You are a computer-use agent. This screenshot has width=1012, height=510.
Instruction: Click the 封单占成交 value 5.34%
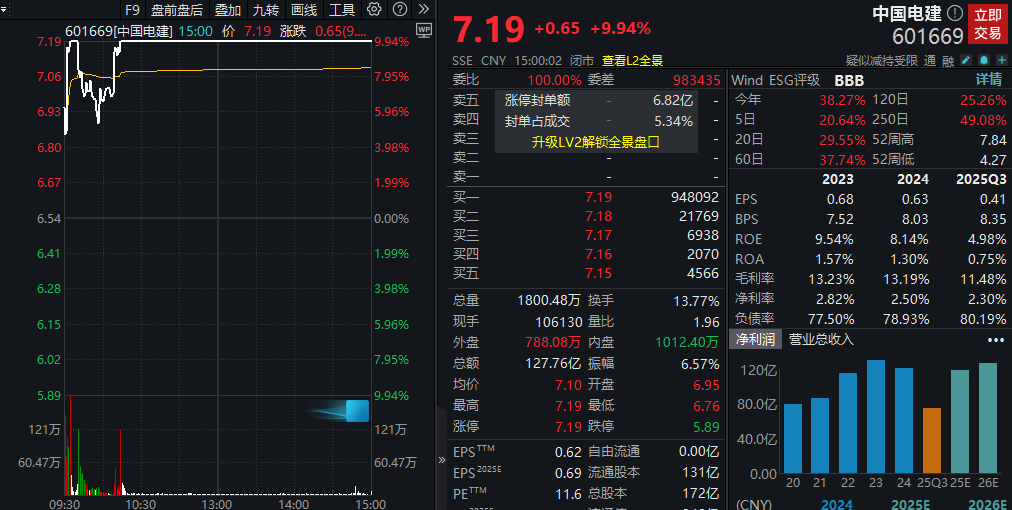(x=673, y=121)
